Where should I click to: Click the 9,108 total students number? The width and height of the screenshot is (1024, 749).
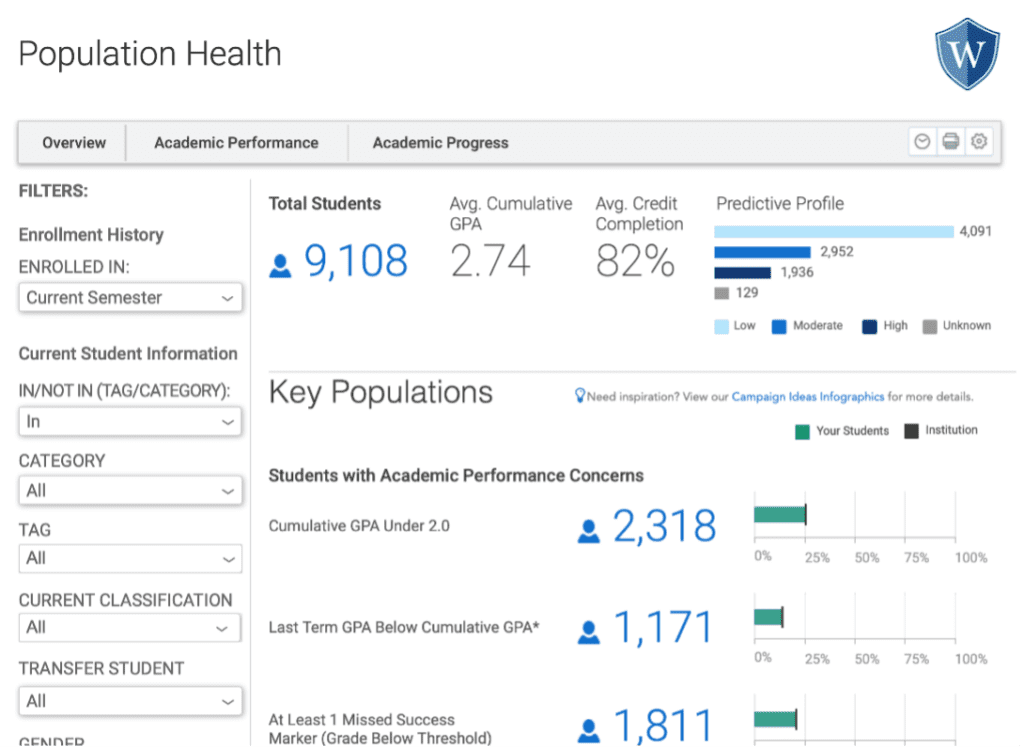pos(356,261)
